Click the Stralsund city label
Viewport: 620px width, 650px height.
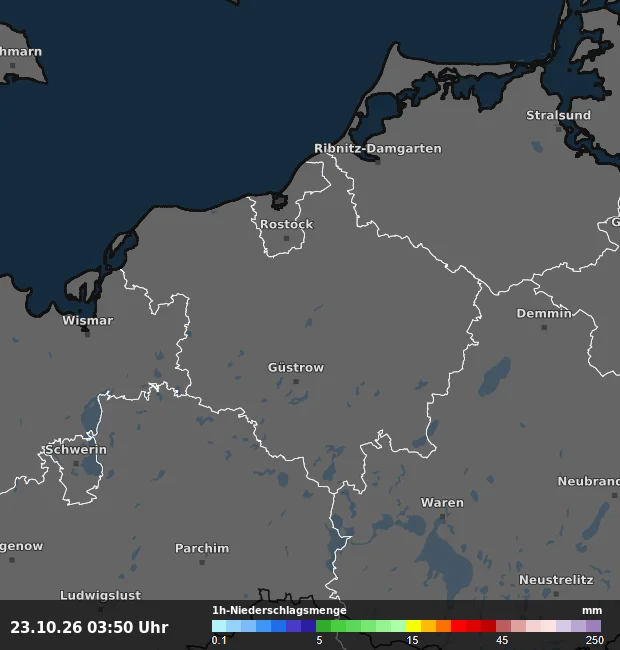pos(558,115)
